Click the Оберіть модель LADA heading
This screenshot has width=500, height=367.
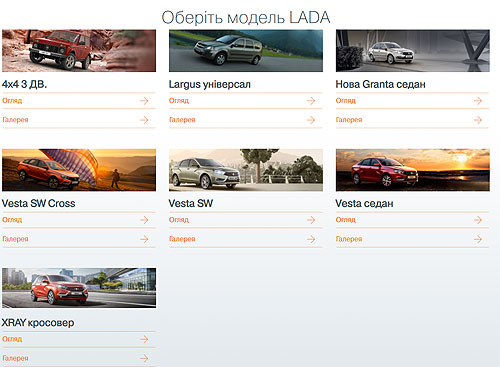point(246,18)
